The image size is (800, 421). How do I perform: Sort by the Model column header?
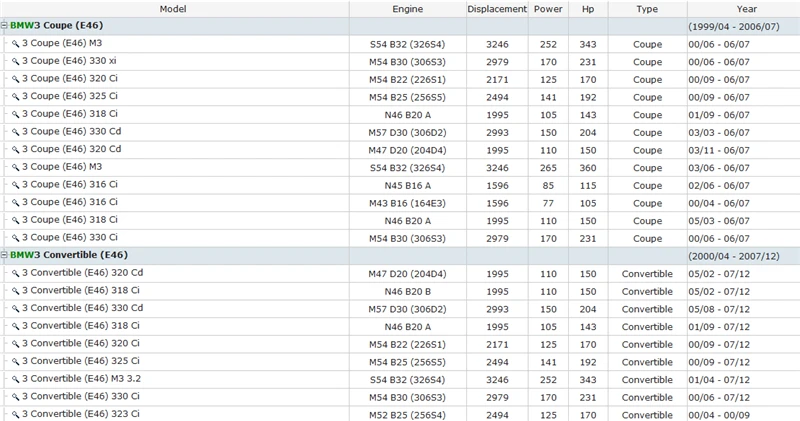(173, 9)
